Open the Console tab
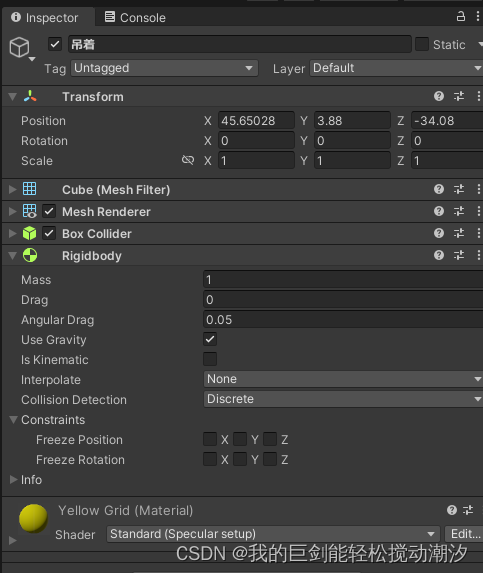 (x=135, y=18)
